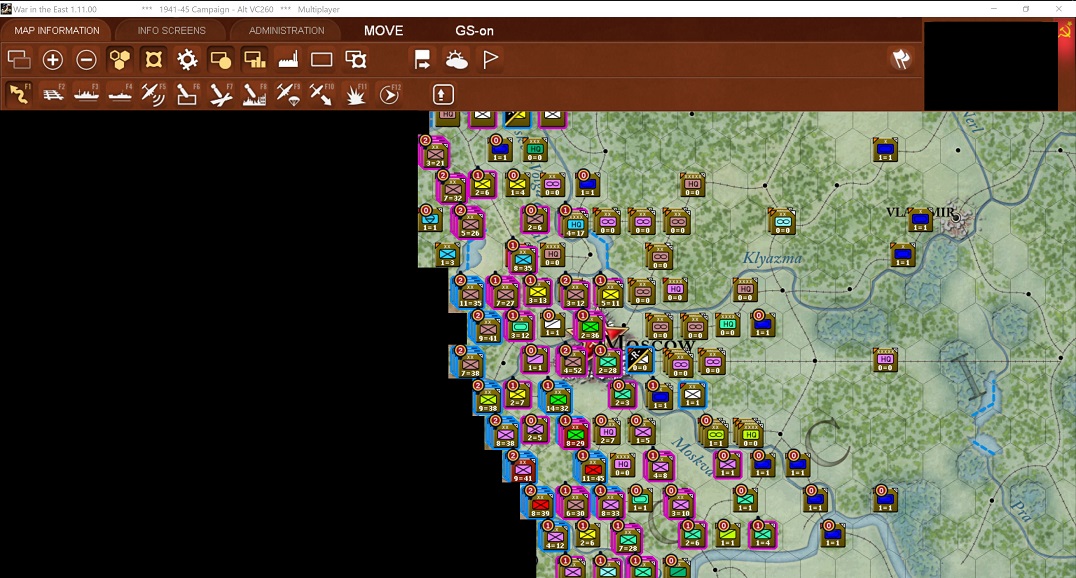Select the 4=17 HQ counter
This screenshot has height=578, width=1076.
(x=576, y=224)
